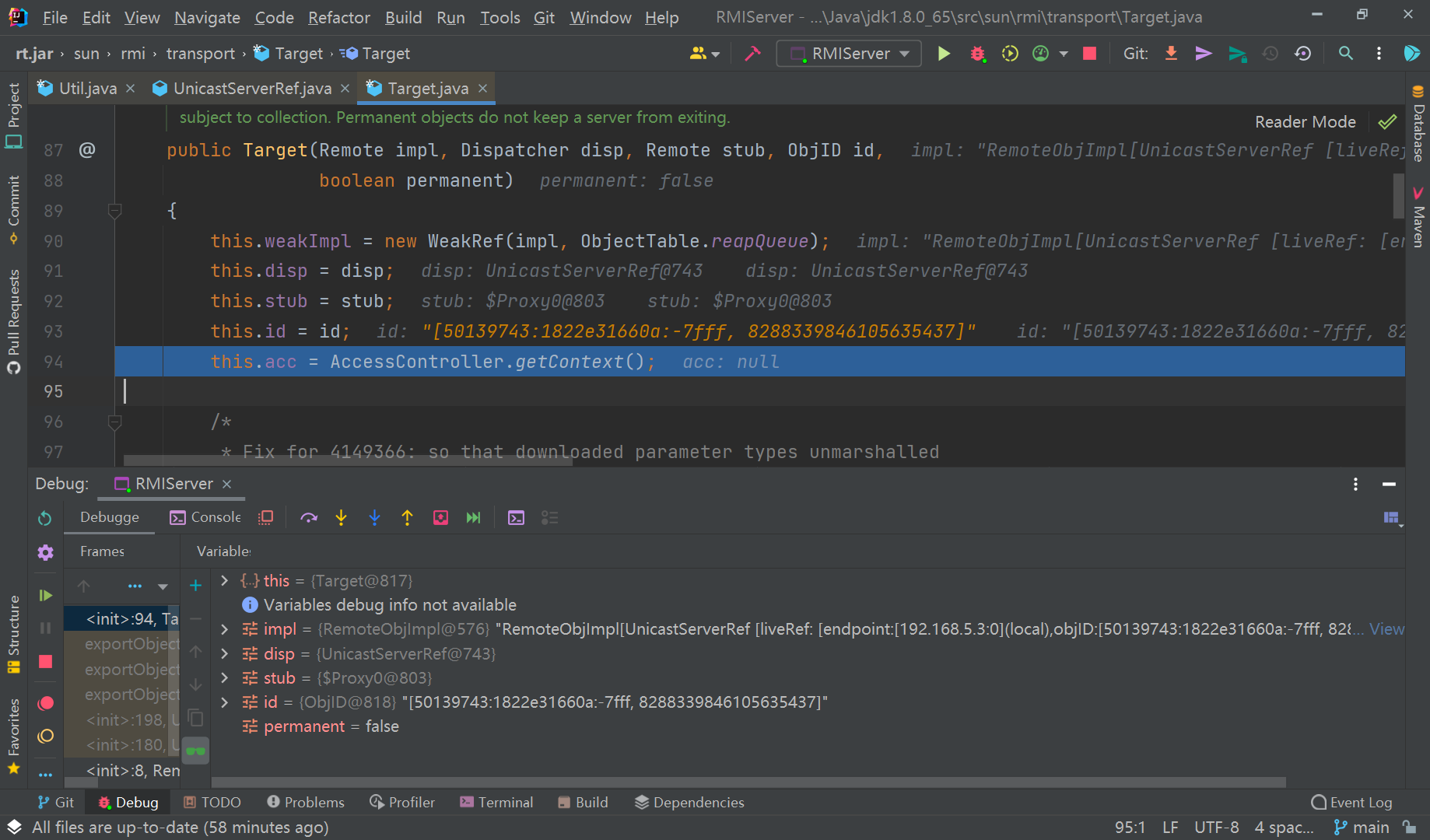
Task: Toggle Mute Breakpoints in debug sidebar
Action: pos(46,736)
